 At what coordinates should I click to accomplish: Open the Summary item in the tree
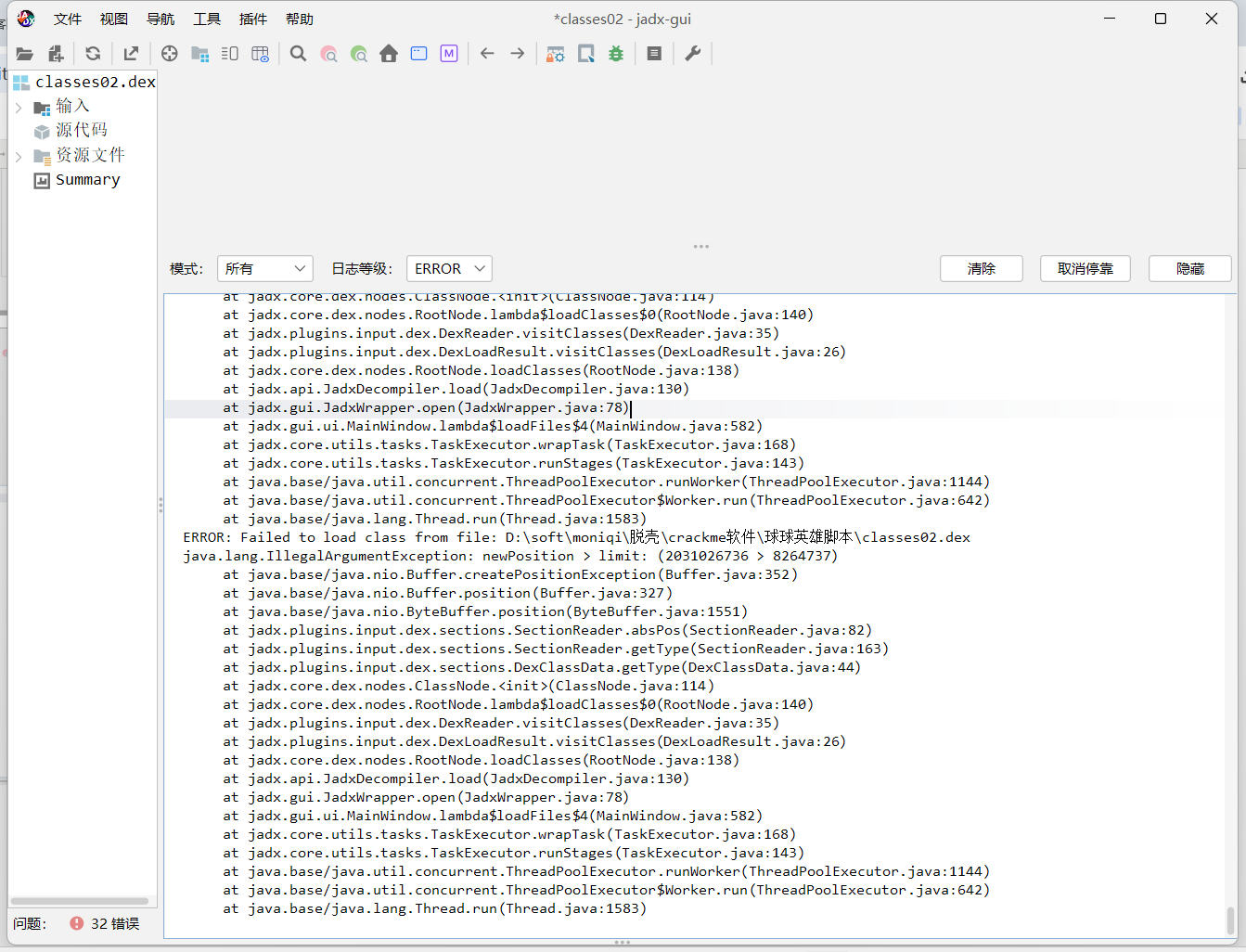(x=78, y=180)
